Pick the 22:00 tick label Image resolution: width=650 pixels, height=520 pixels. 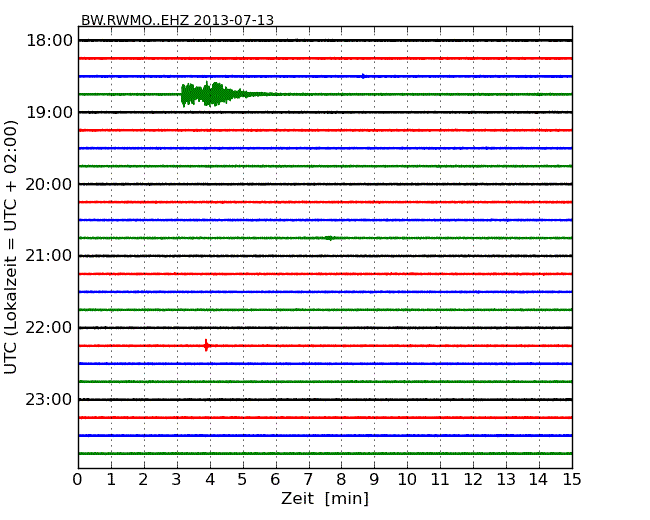pyautogui.click(x=49, y=328)
